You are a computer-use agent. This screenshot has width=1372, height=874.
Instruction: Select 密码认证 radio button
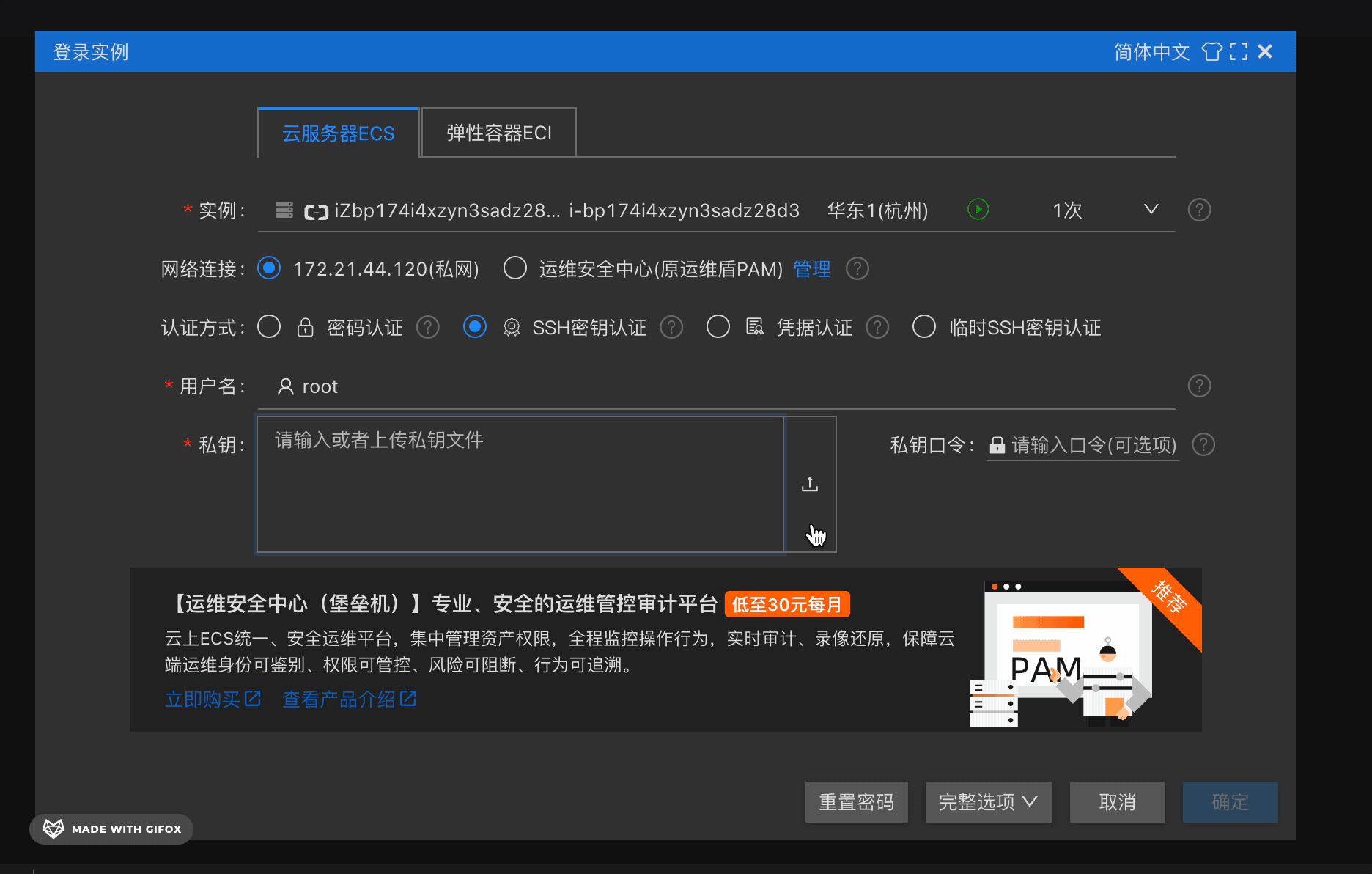269,327
